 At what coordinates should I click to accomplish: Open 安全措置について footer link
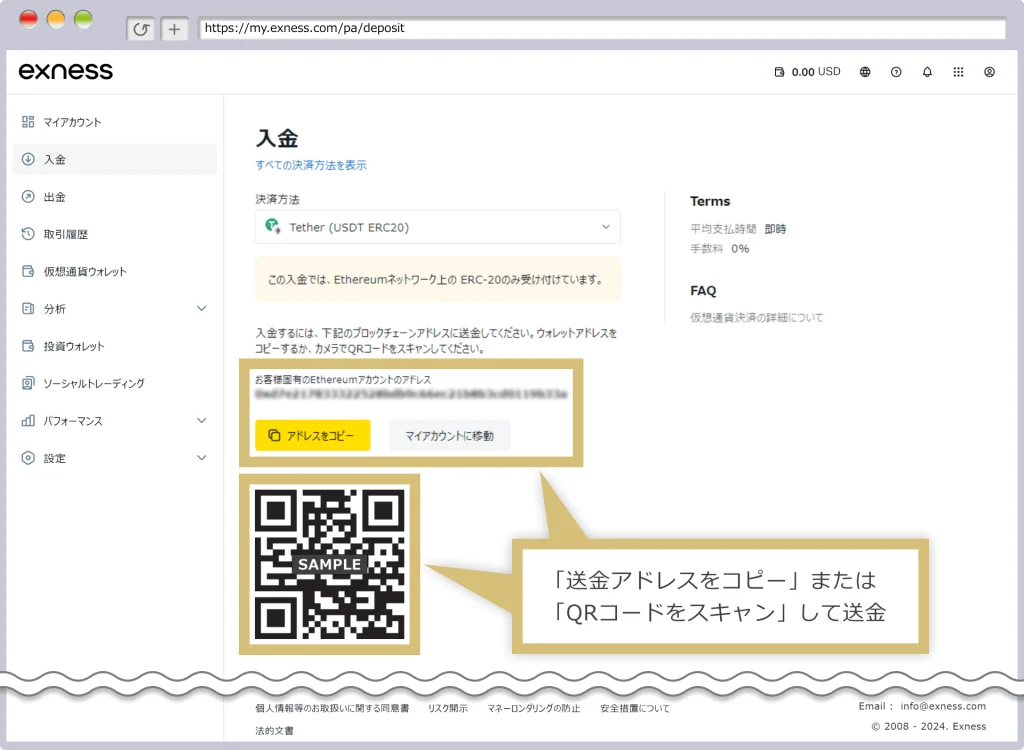(635, 708)
